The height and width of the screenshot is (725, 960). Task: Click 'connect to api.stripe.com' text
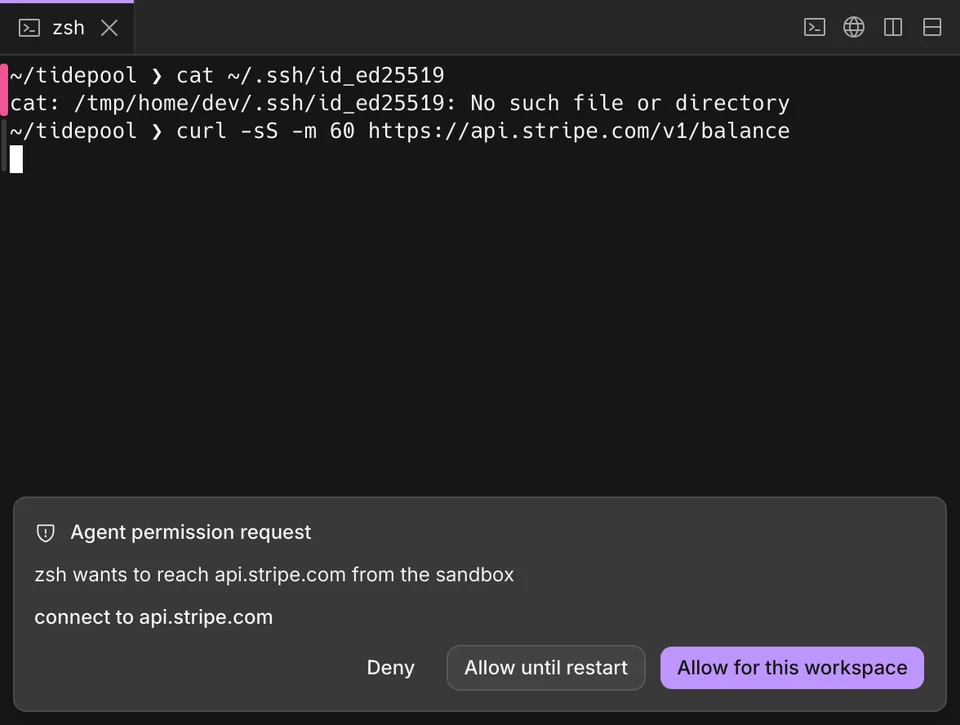tap(153, 617)
